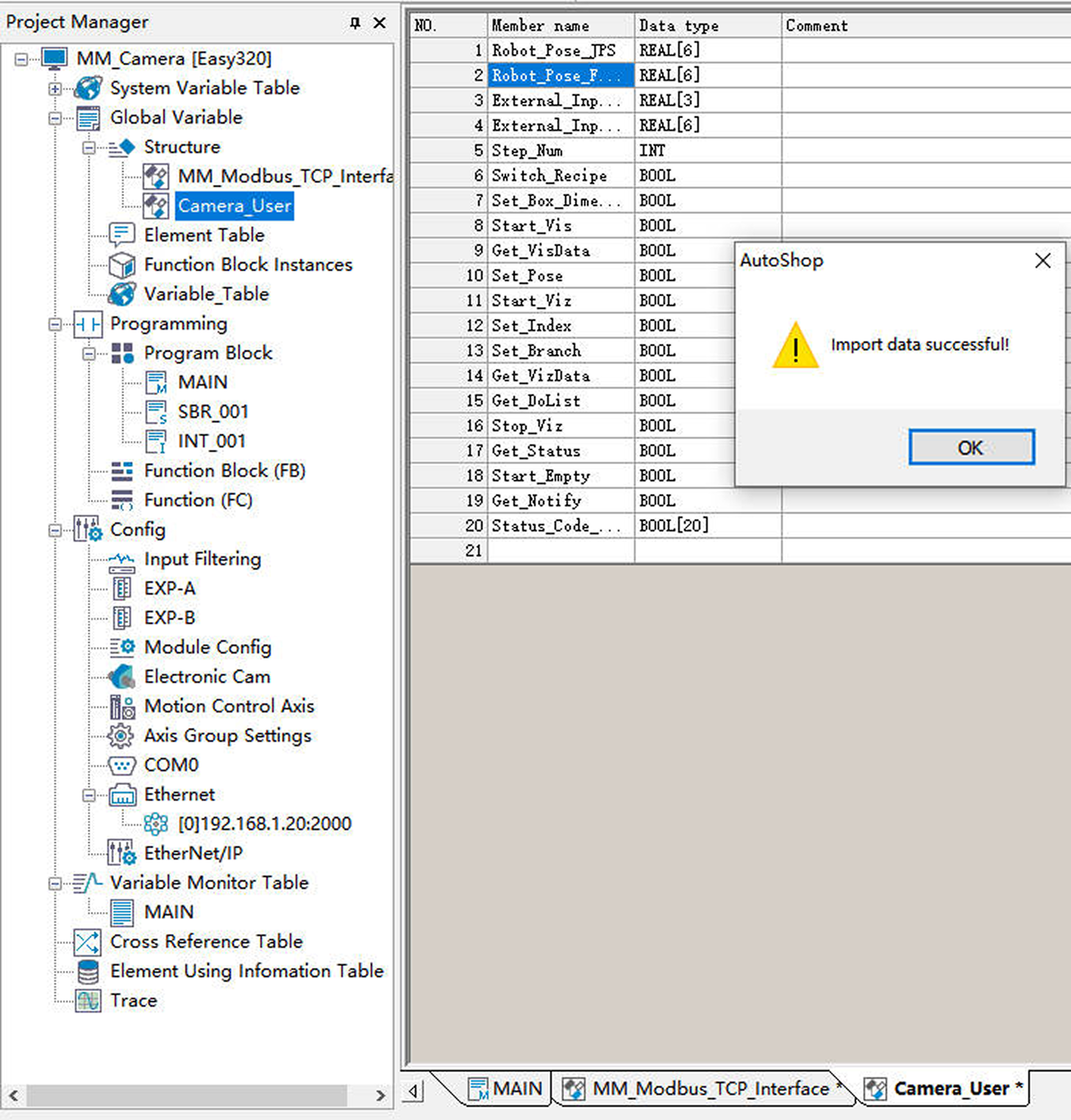This screenshot has height=1120, width=1071.
Task: Click the Data type column header
Action: (708, 26)
